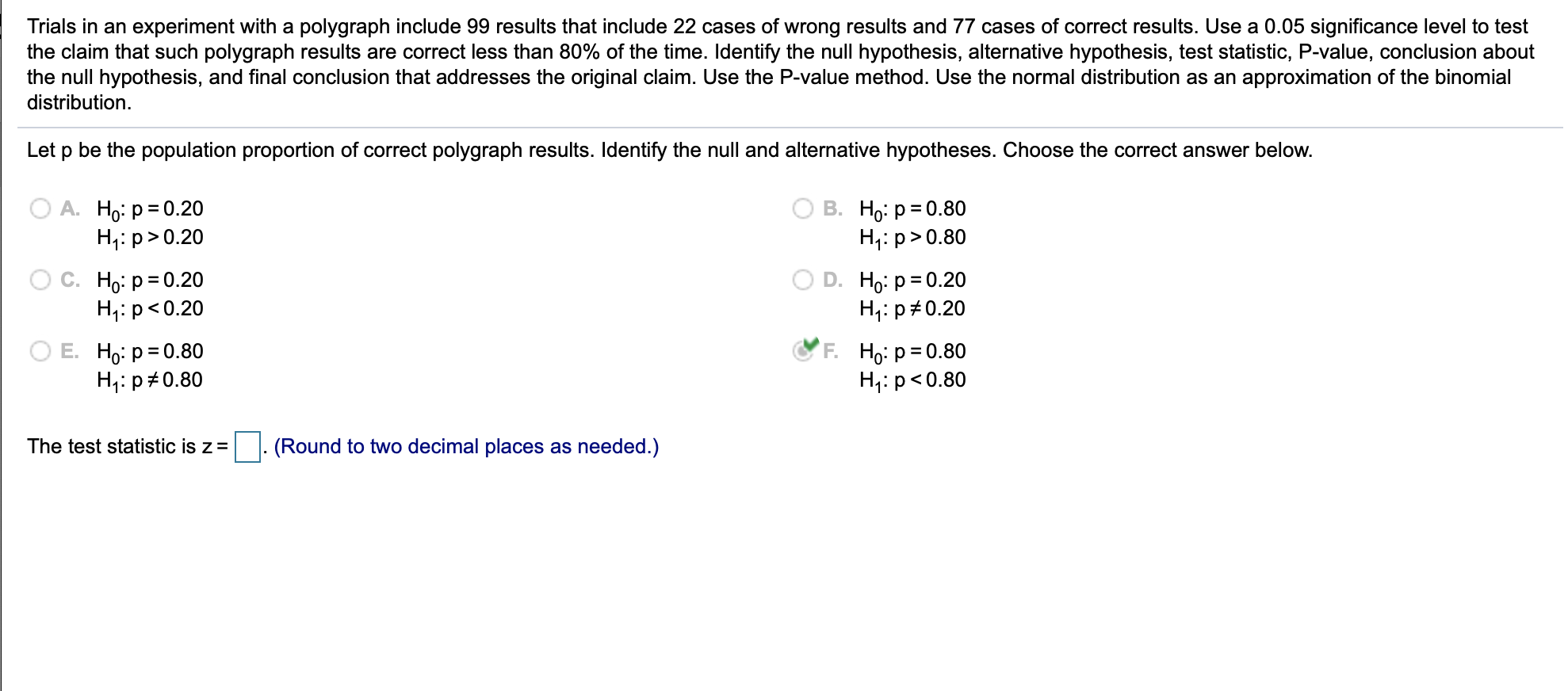Click the text 'The test statistic is z ='
This screenshot has height=691, width=1568.
click(x=126, y=446)
